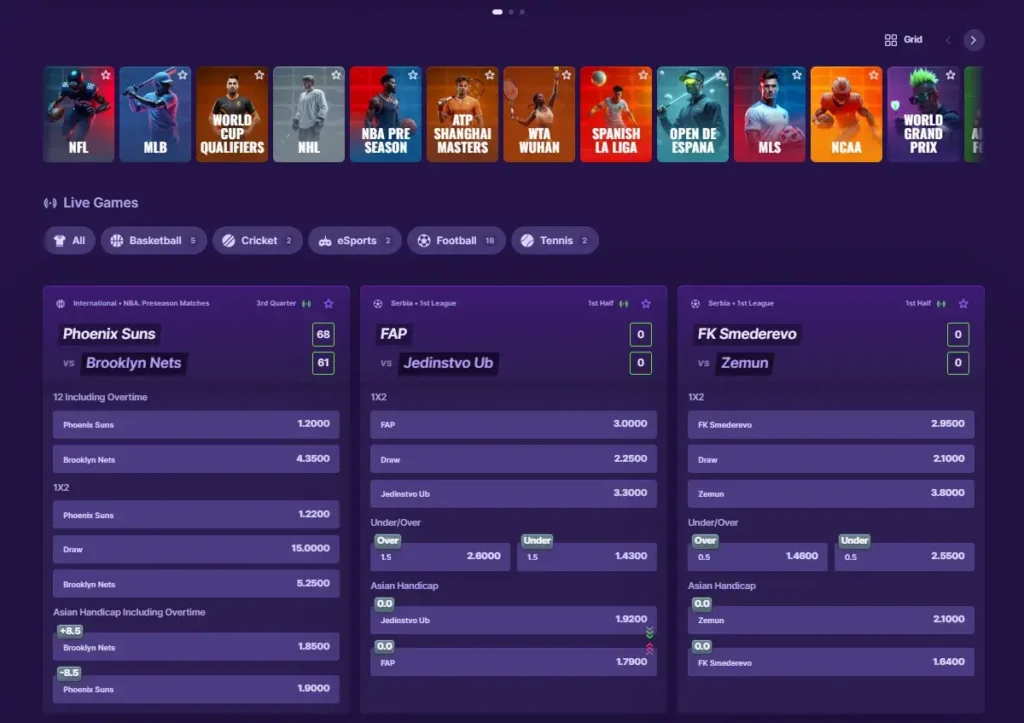The height and width of the screenshot is (723, 1024).
Task: Favorite the MLB card star
Action: 183,75
